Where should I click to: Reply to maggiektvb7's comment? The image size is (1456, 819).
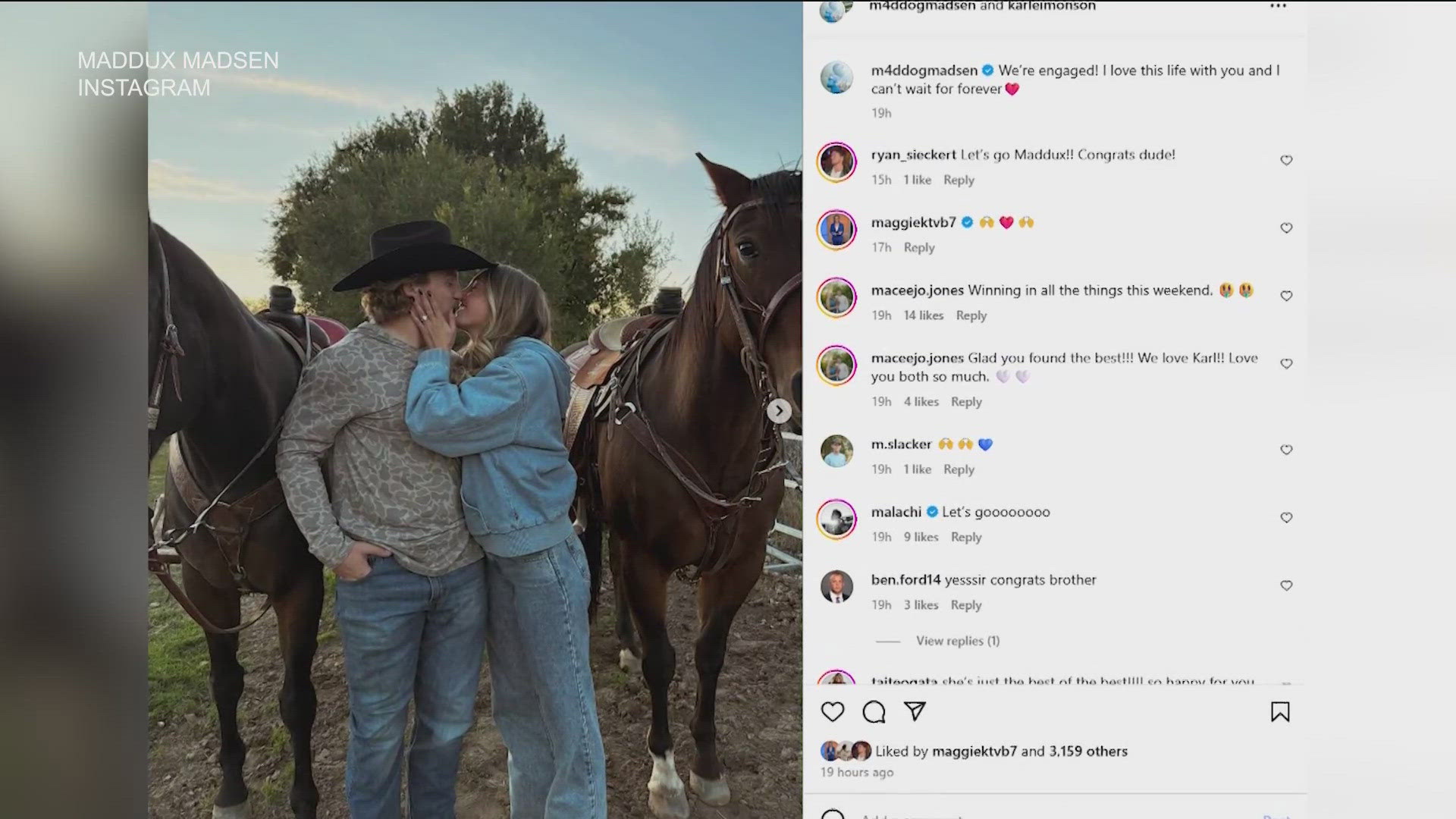[x=919, y=247]
